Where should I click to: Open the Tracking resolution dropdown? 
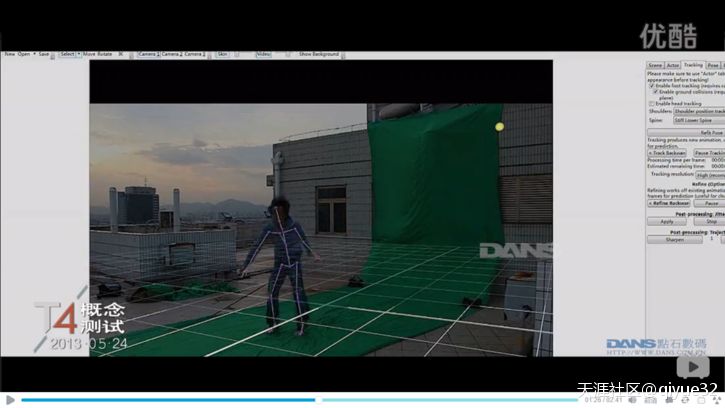click(x=709, y=174)
